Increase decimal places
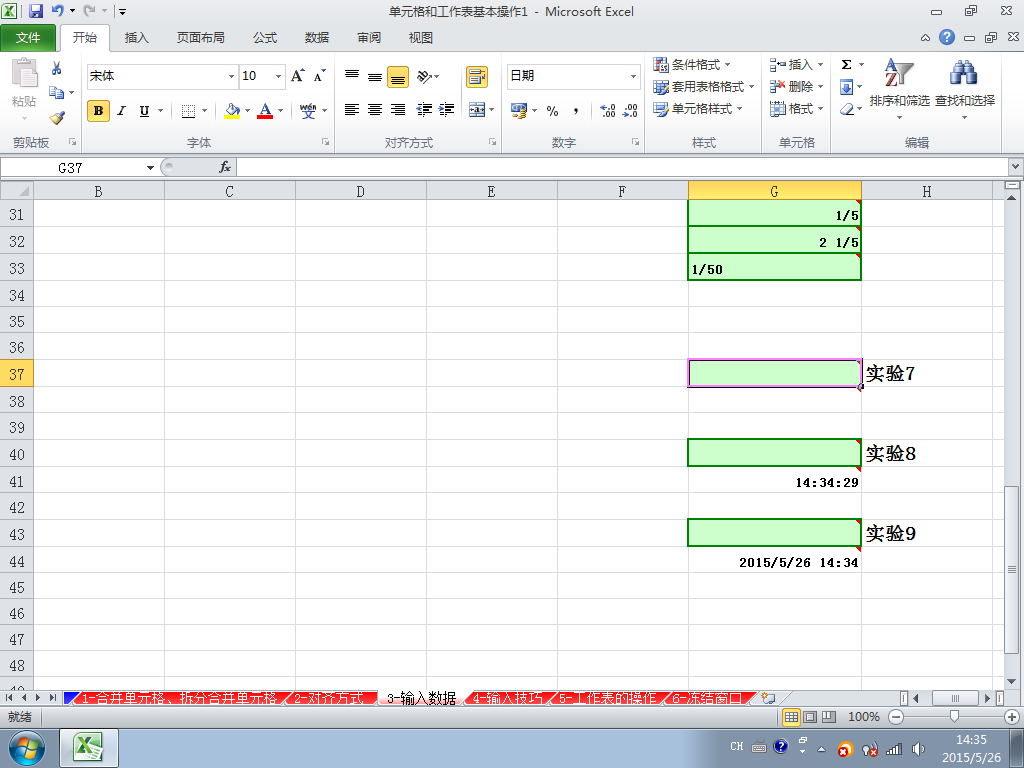This screenshot has width=1024, height=768. (608, 110)
